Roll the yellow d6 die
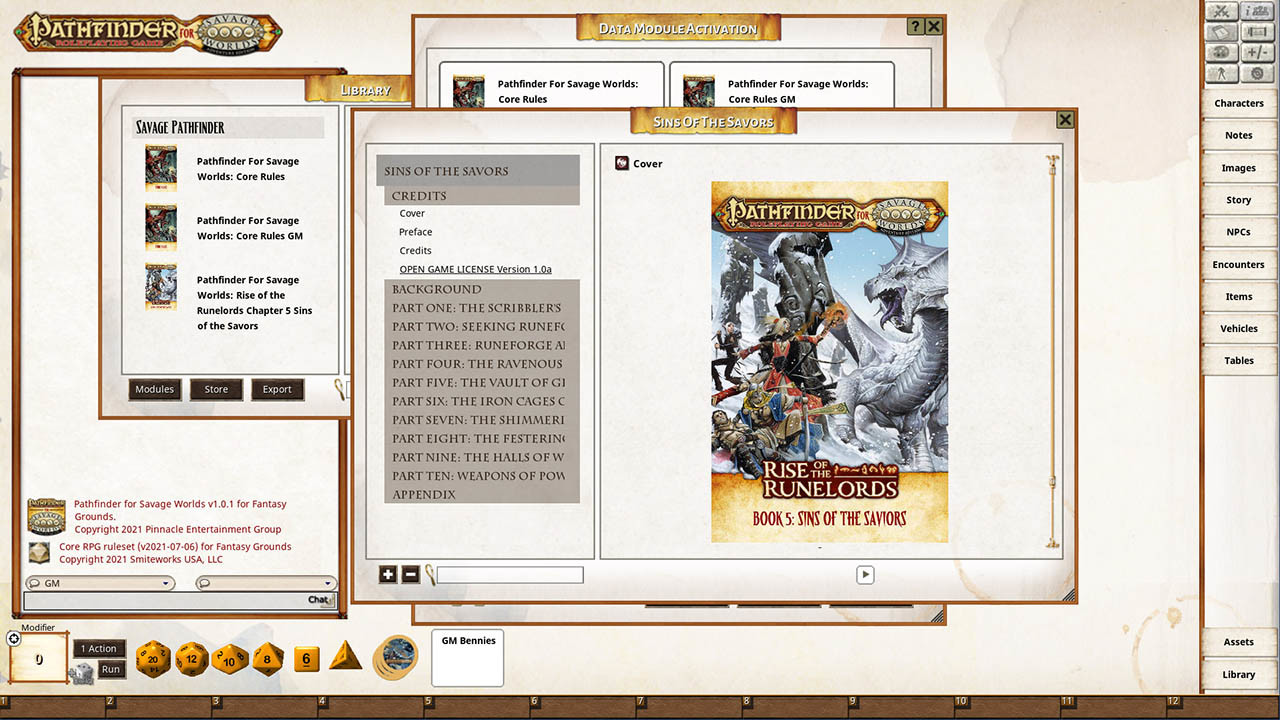This screenshot has height=720, width=1280. point(307,658)
